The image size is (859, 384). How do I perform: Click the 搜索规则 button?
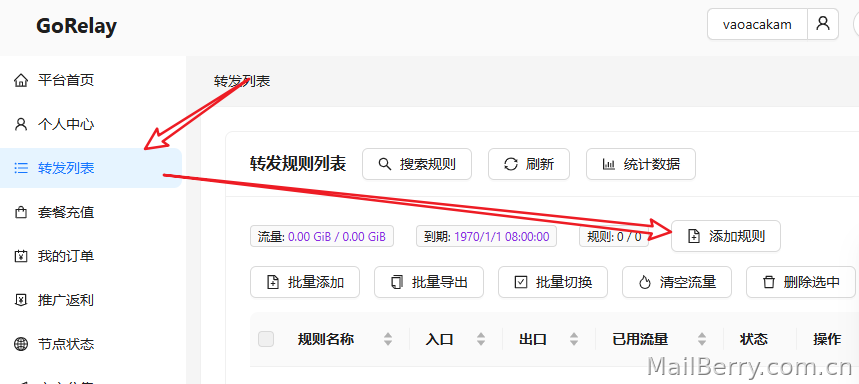pos(417,164)
